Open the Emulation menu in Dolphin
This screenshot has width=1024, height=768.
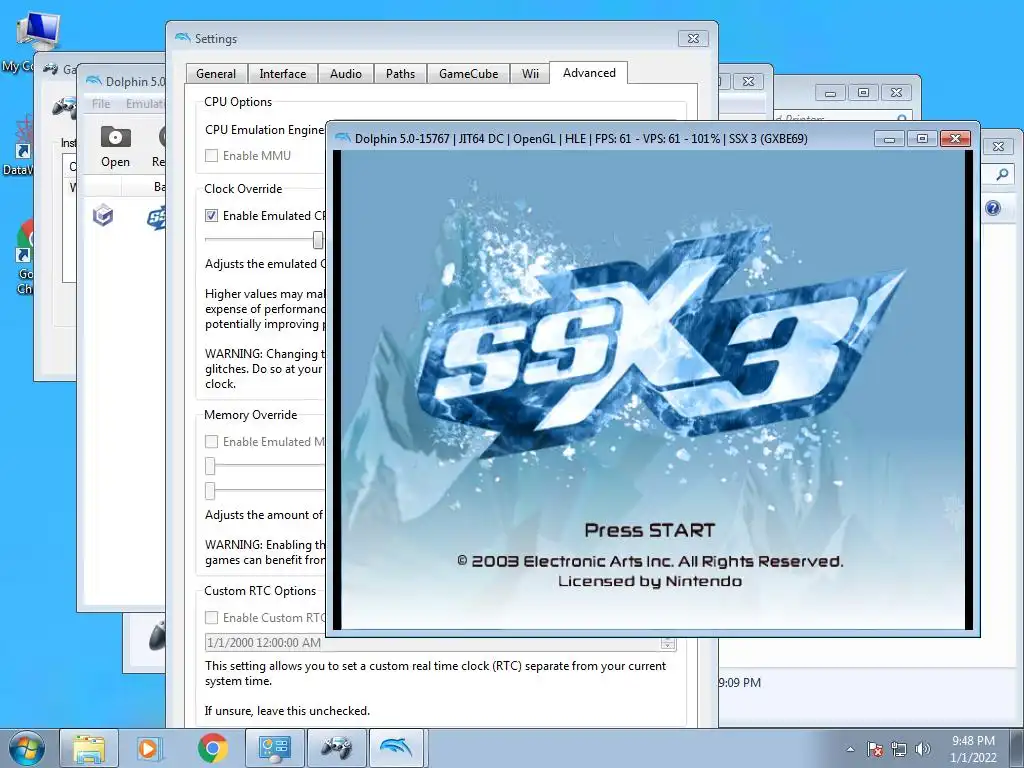145,103
